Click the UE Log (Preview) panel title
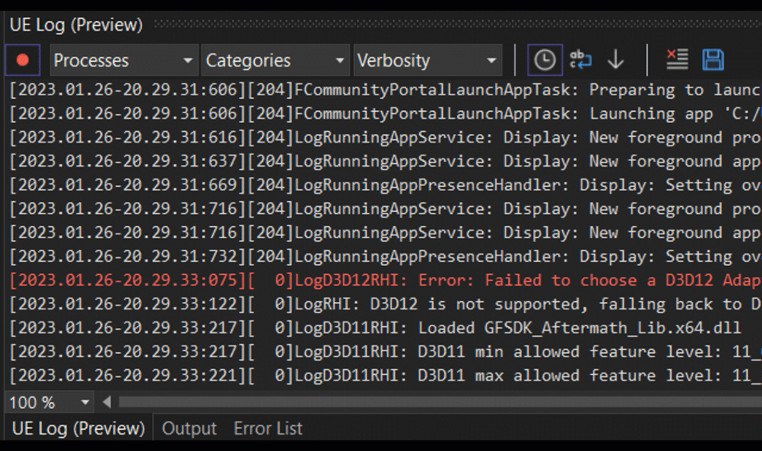This screenshot has height=451, width=762. (x=76, y=24)
